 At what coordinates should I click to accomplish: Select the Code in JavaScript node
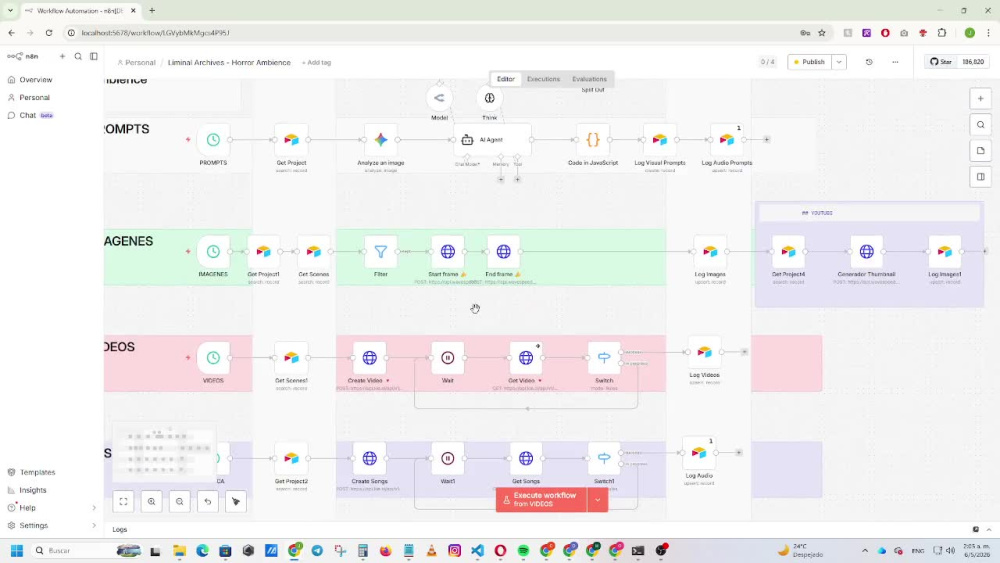coord(593,140)
